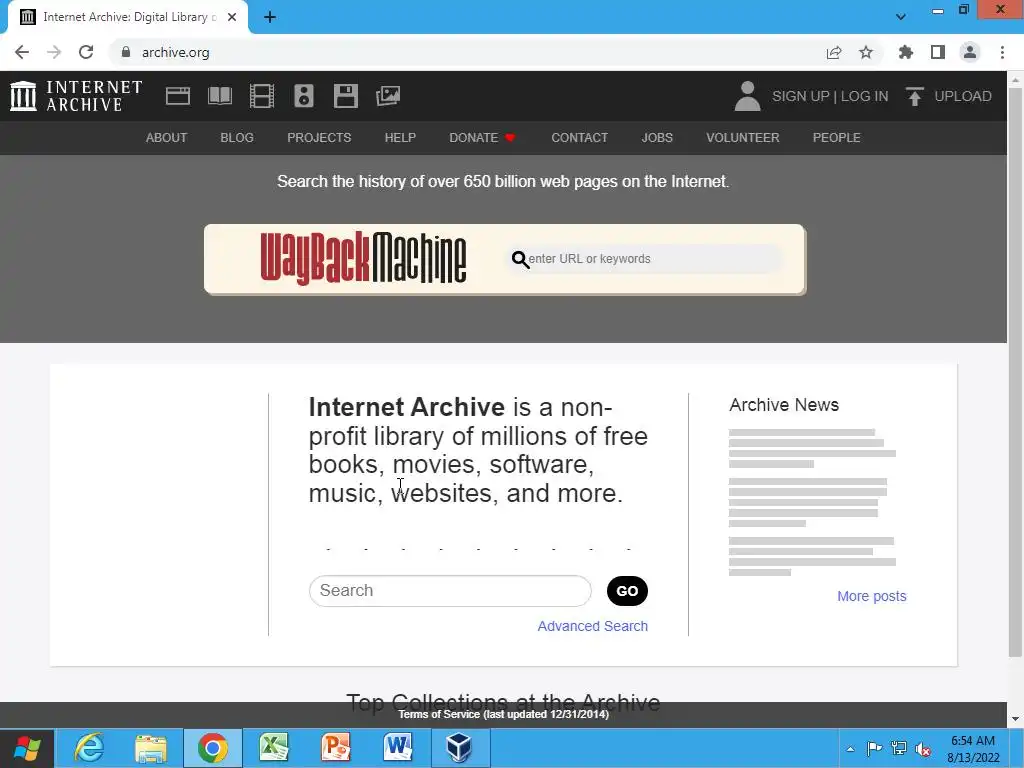Click the user avatar icon
This screenshot has height=768, width=1024.
coord(747,96)
